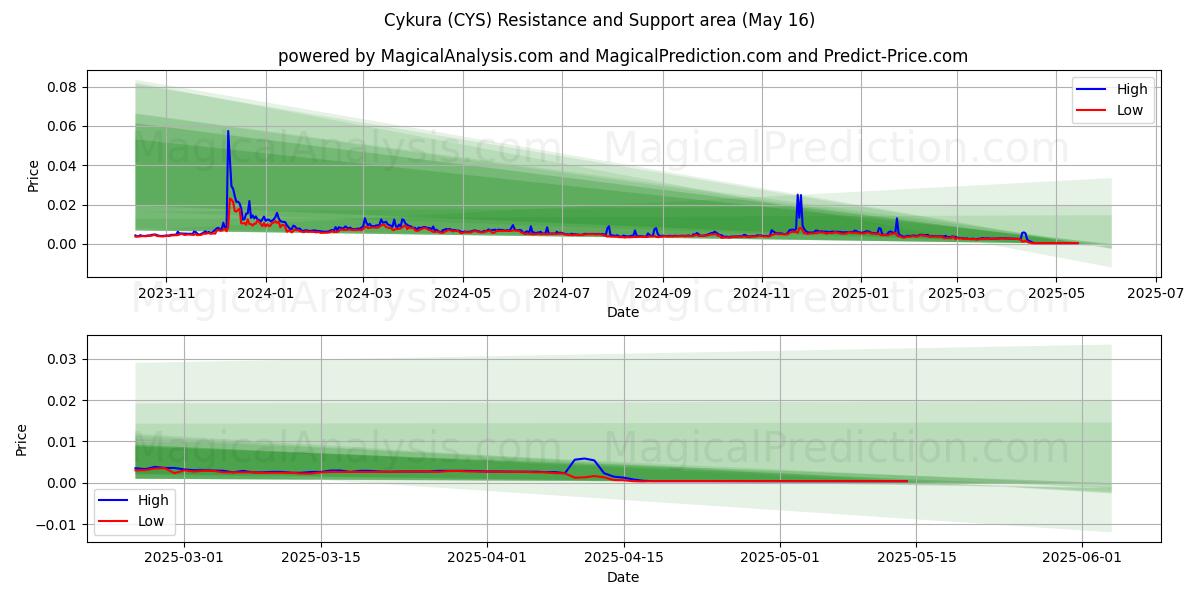Click the 2025-06-01 x-axis label in bottom chart
The height and width of the screenshot is (600, 1200).
(x=1083, y=559)
